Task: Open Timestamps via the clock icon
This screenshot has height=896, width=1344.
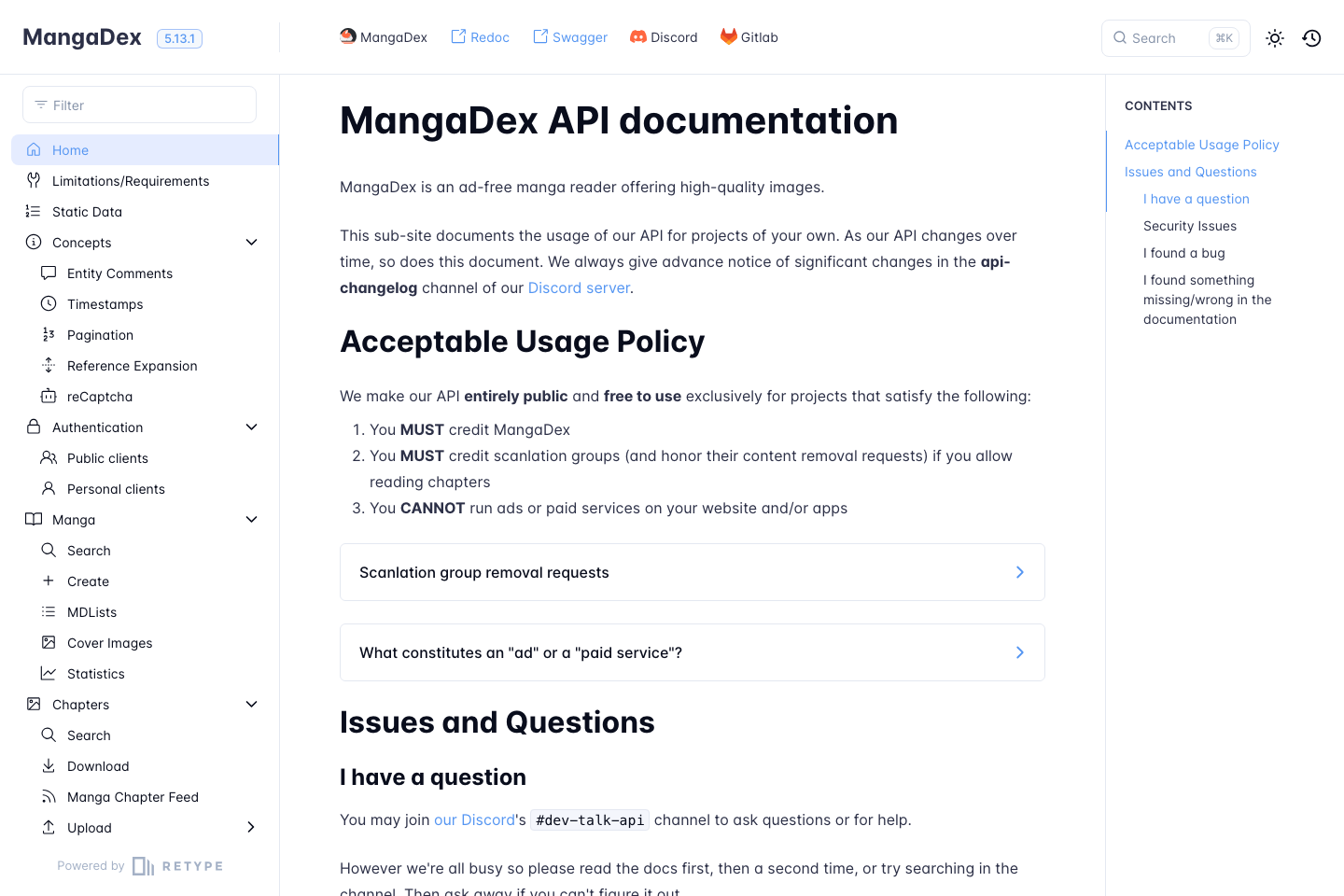Action: click(x=49, y=303)
